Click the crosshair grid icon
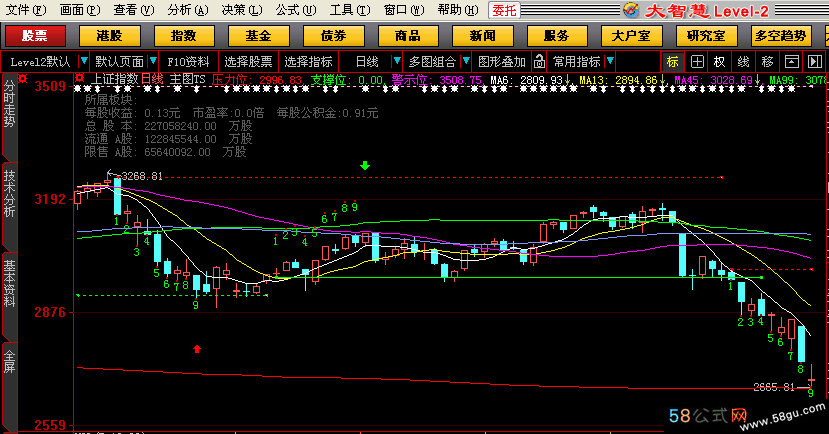 pos(698,61)
